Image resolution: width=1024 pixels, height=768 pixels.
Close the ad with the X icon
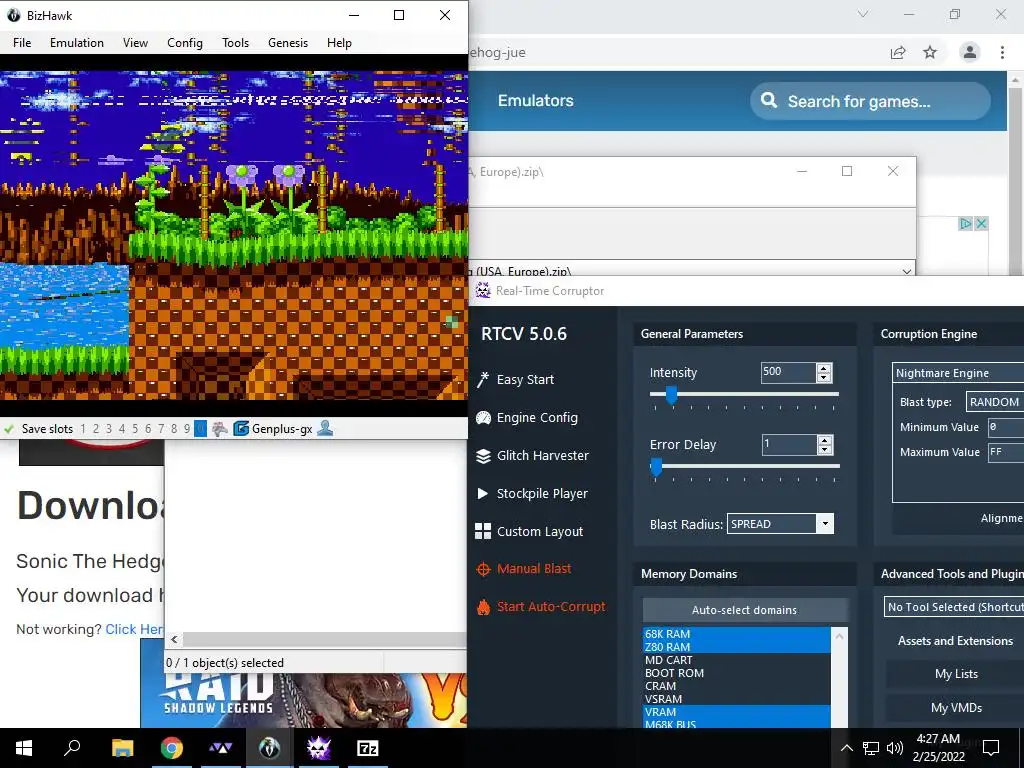980,223
